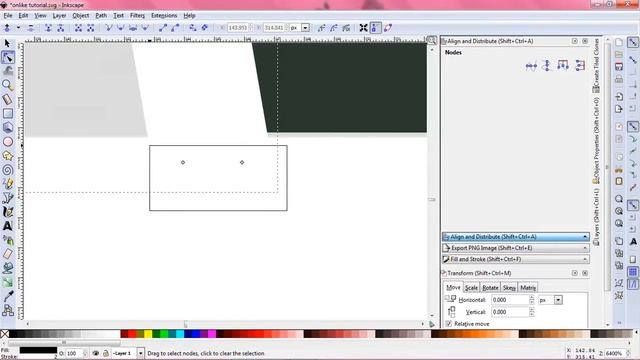Select the Connector tool
640x360 pixels.
(x=7, y=311)
